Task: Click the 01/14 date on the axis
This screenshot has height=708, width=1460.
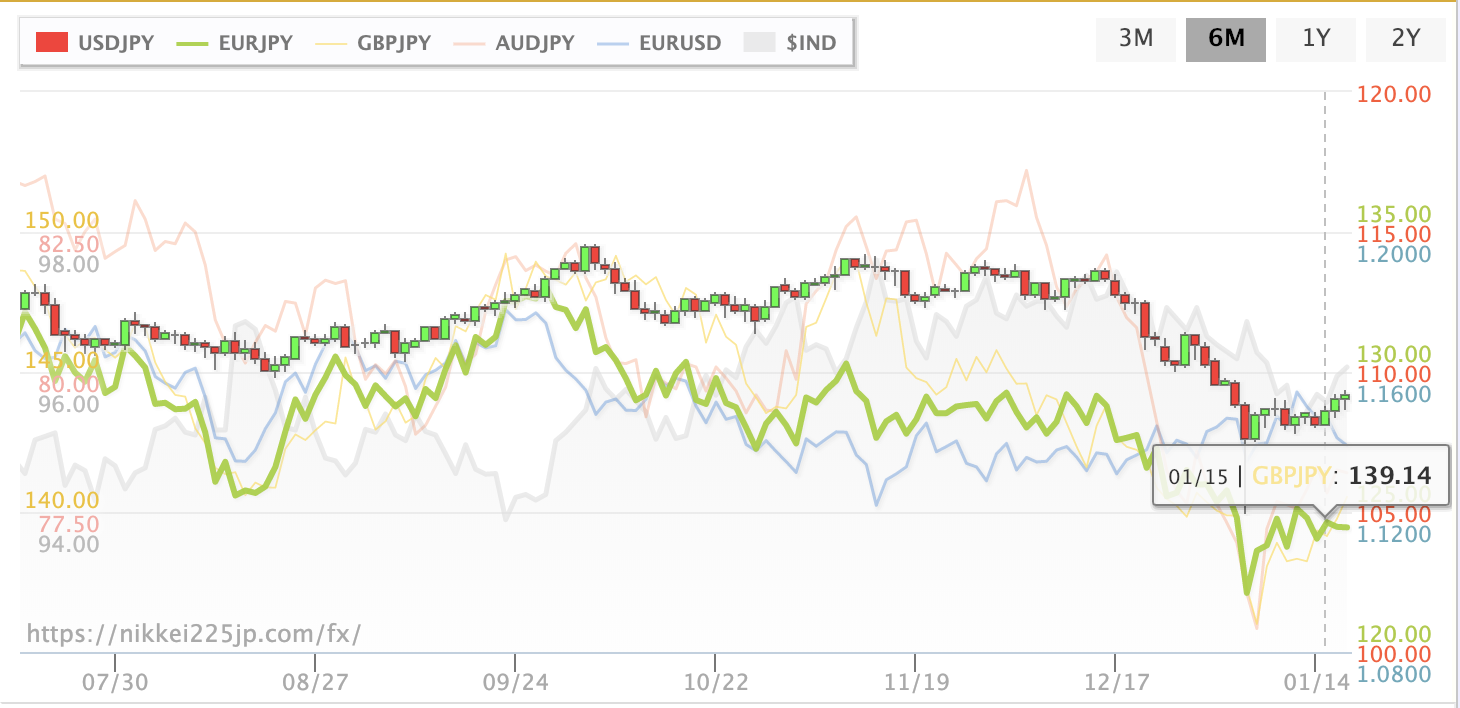Action: [x=1316, y=682]
